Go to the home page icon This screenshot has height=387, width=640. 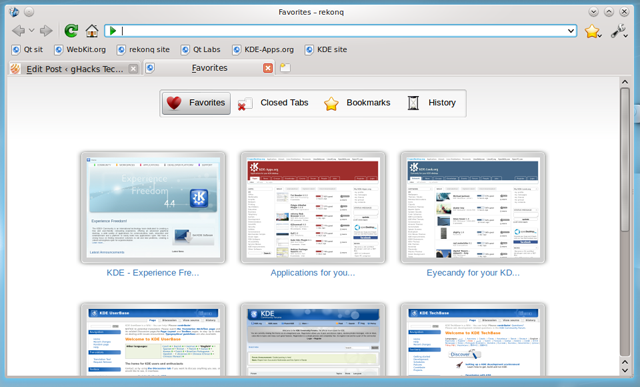pos(92,31)
